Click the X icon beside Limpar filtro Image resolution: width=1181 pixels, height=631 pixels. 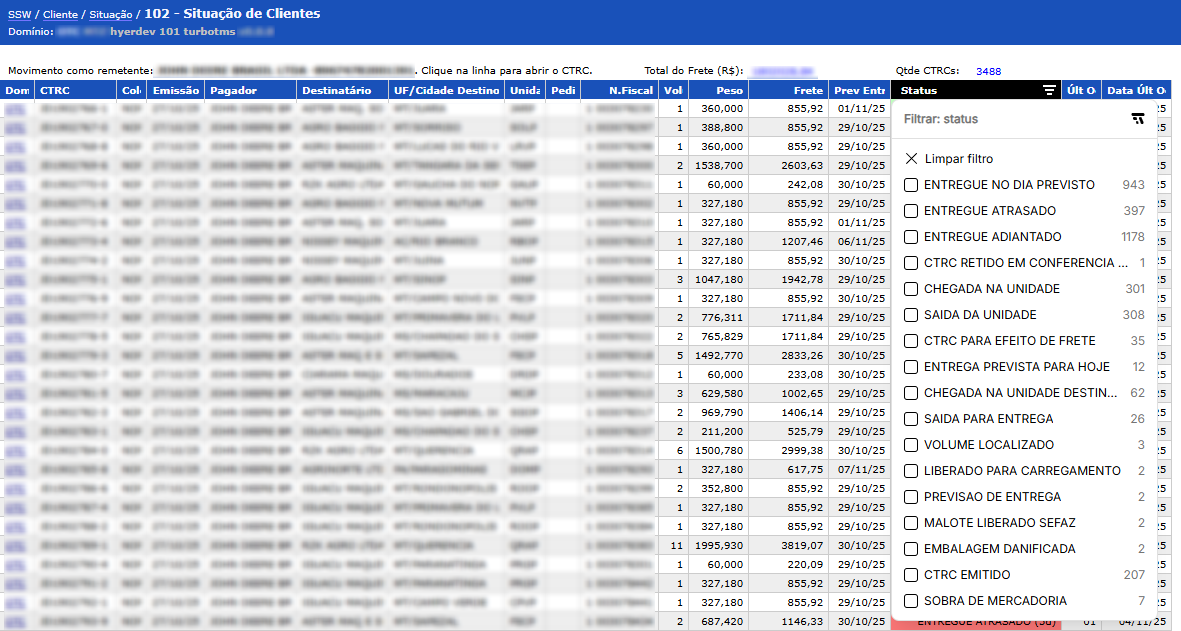[910, 159]
